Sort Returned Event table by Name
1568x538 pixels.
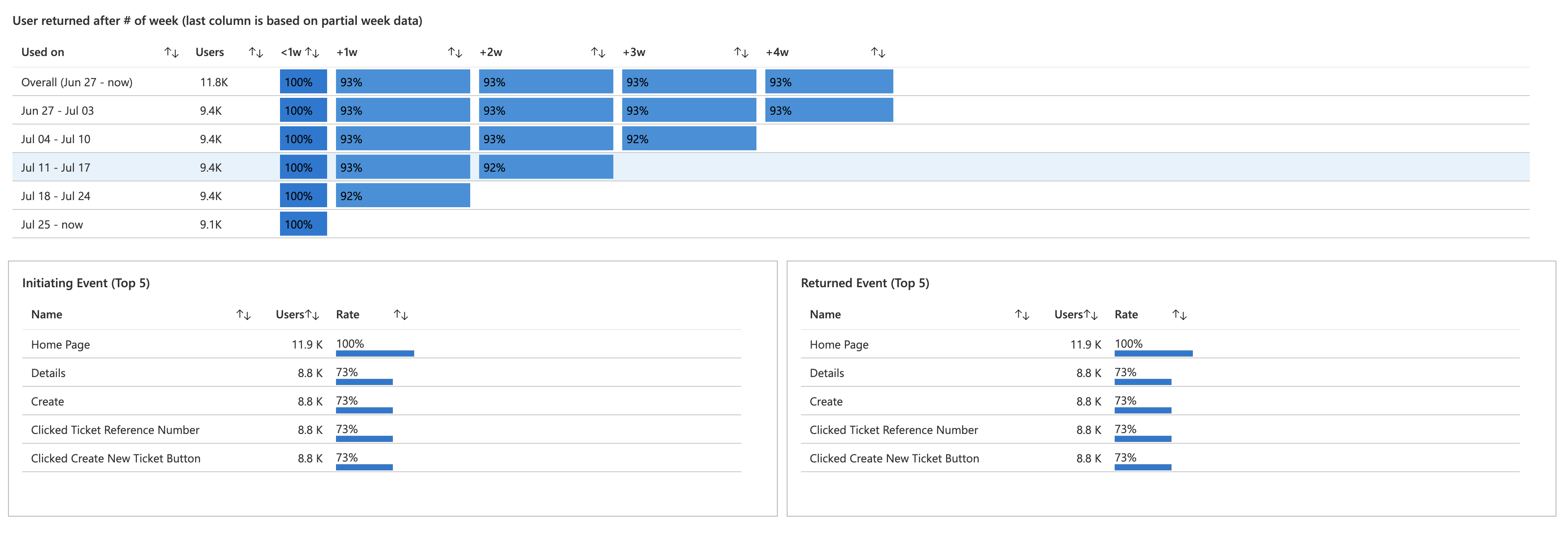[1022, 314]
